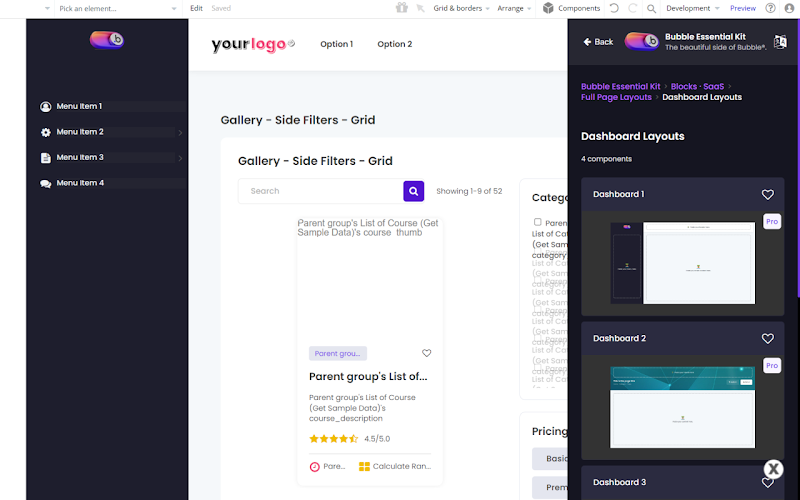Click the Back button in kit panel
The image size is (800, 500).
coord(598,42)
